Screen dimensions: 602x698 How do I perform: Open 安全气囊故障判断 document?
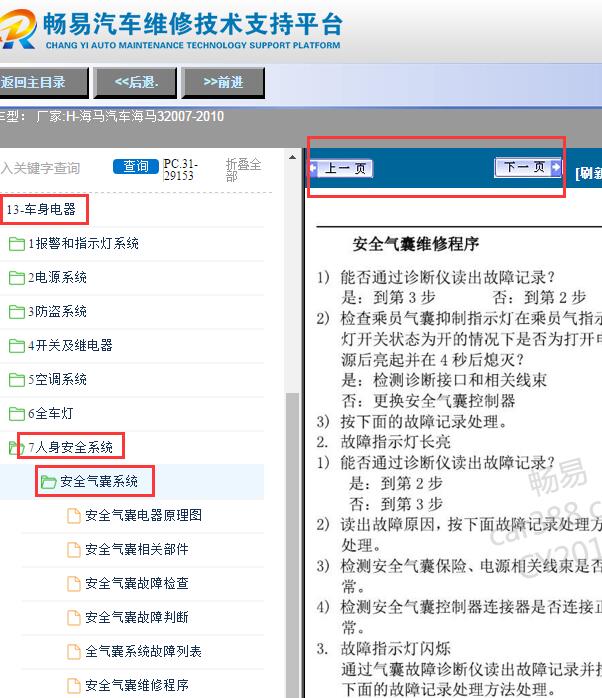tap(137, 617)
